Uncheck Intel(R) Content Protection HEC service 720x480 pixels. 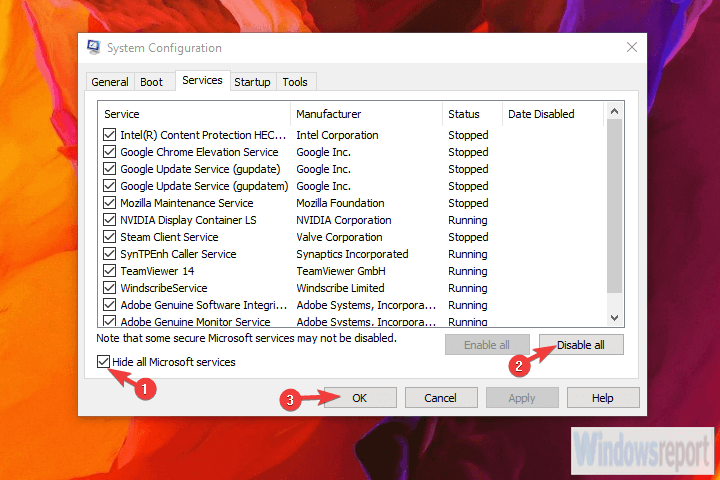(x=109, y=135)
